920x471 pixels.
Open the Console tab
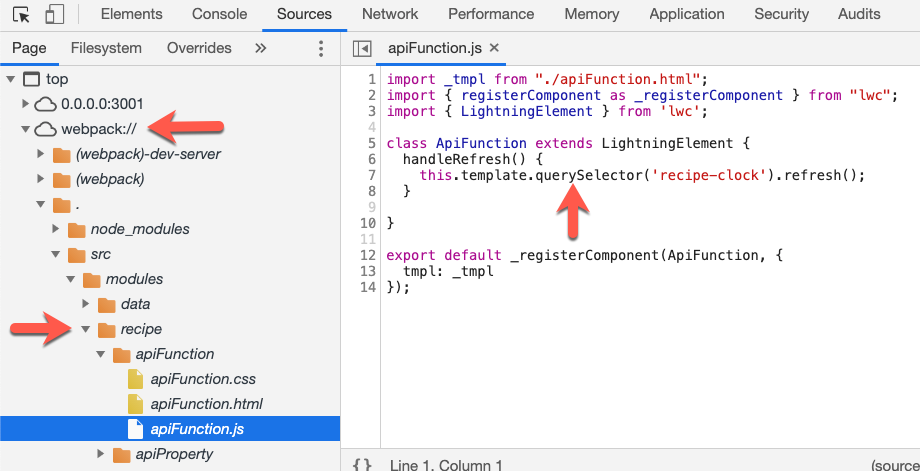(219, 14)
